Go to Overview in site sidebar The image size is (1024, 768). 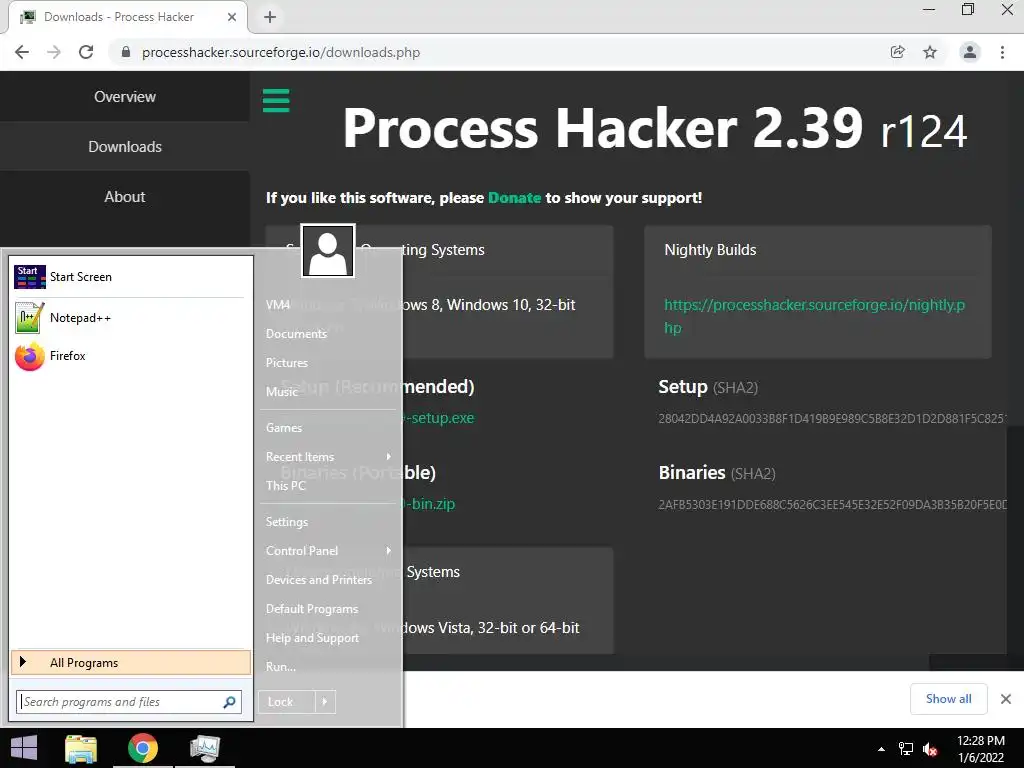tap(125, 97)
